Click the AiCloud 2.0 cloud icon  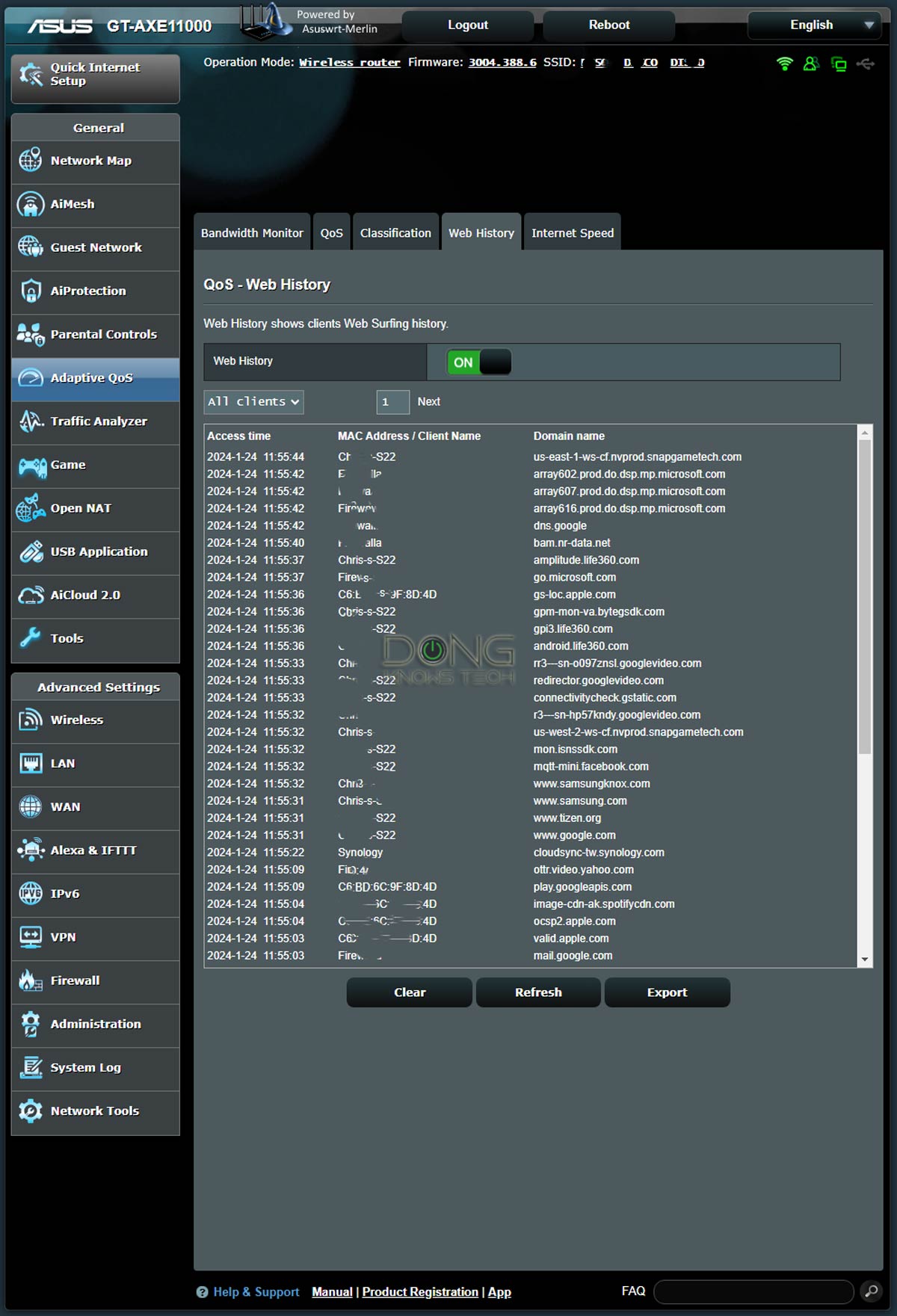(31, 595)
